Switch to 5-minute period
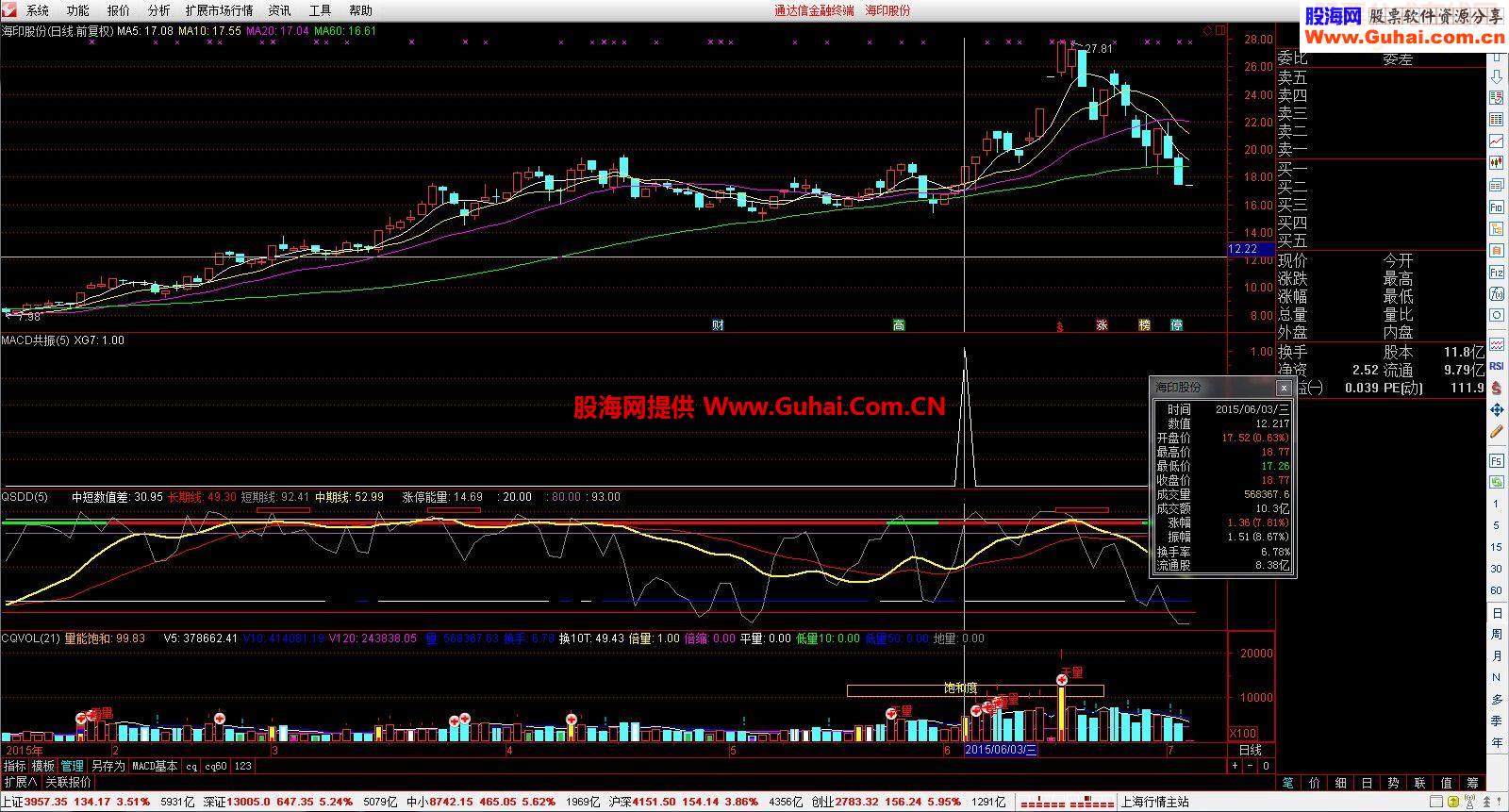 click(1497, 525)
